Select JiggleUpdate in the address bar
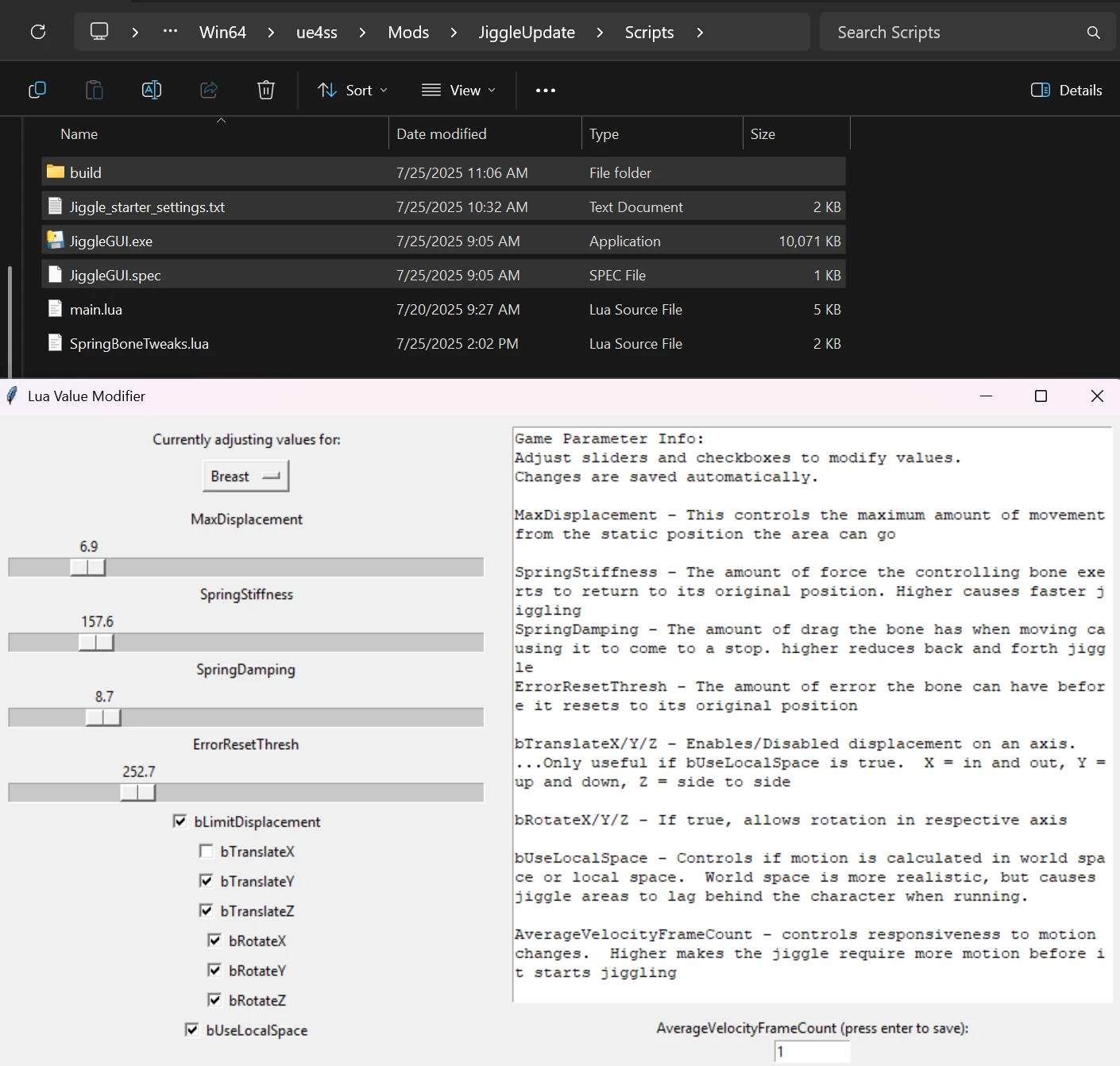 pyautogui.click(x=527, y=33)
